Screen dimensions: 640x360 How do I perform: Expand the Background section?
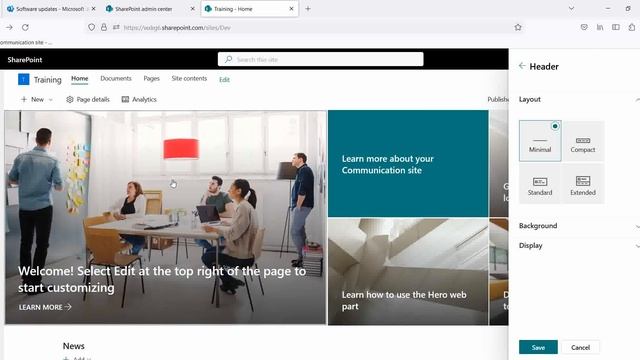(x=579, y=226)
